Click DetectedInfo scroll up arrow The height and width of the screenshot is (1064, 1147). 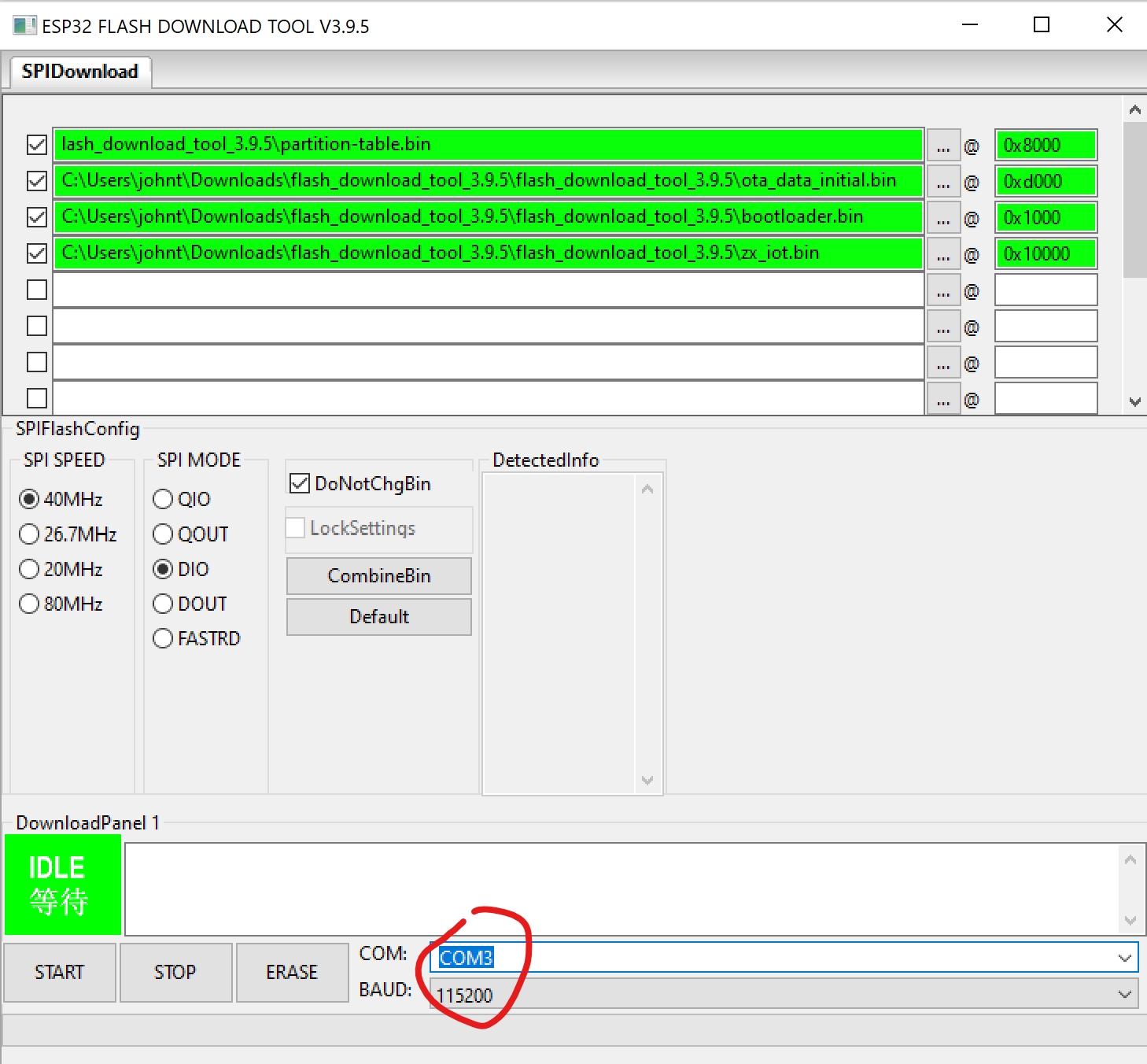[647, 490]
